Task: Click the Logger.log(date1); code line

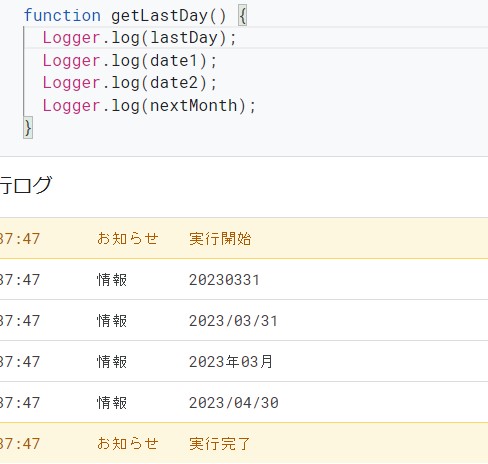Action: (x=130, y=61)
